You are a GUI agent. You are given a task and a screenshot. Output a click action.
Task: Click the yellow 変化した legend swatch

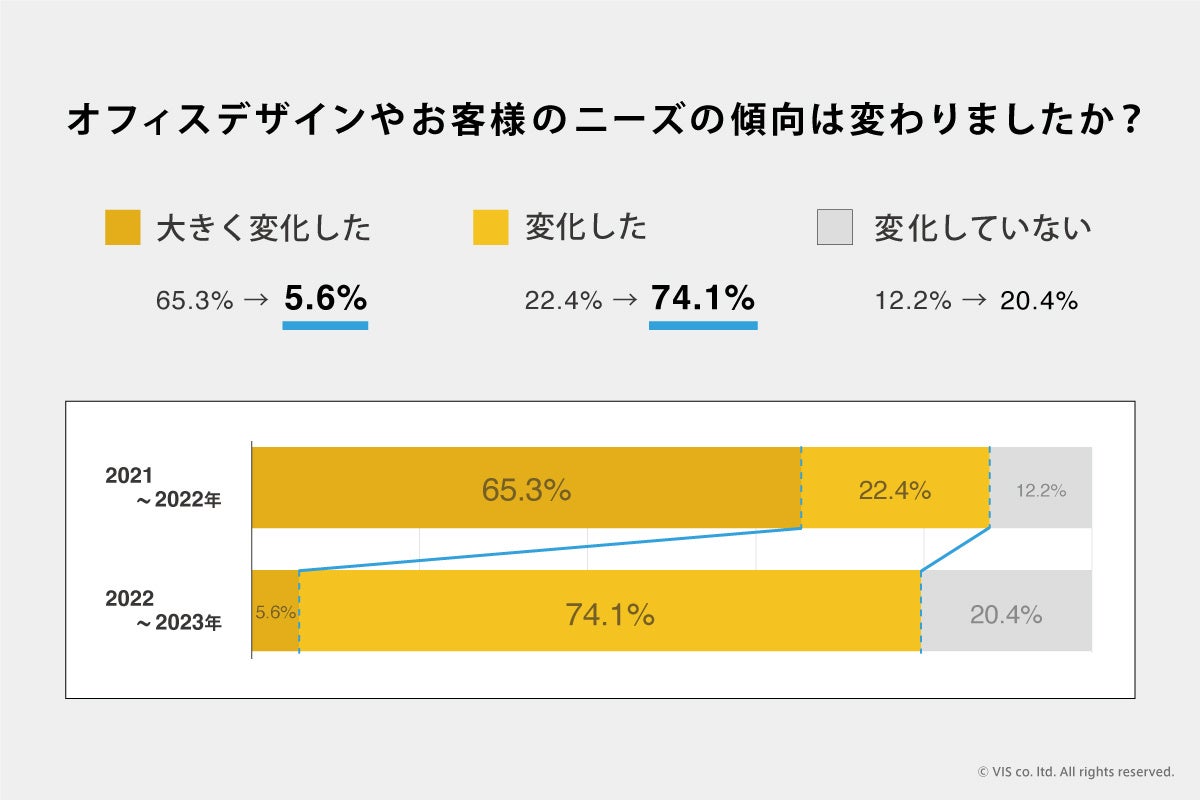click(x=491, y=227)
